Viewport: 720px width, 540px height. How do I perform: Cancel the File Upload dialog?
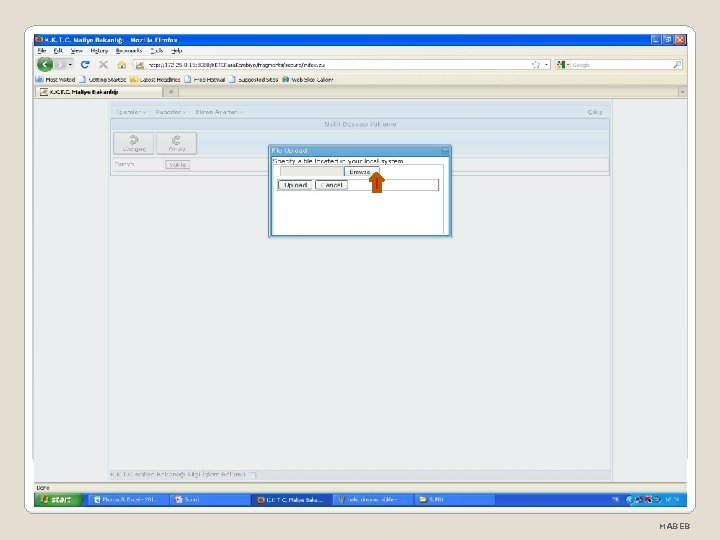(332, 185)
